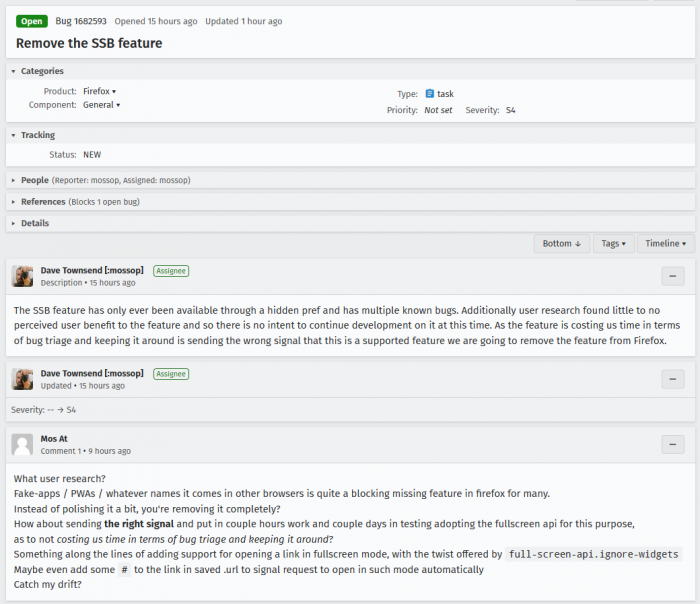The image size is (700, 604).
Task: Expand the People section
Action: coord(35,180)
